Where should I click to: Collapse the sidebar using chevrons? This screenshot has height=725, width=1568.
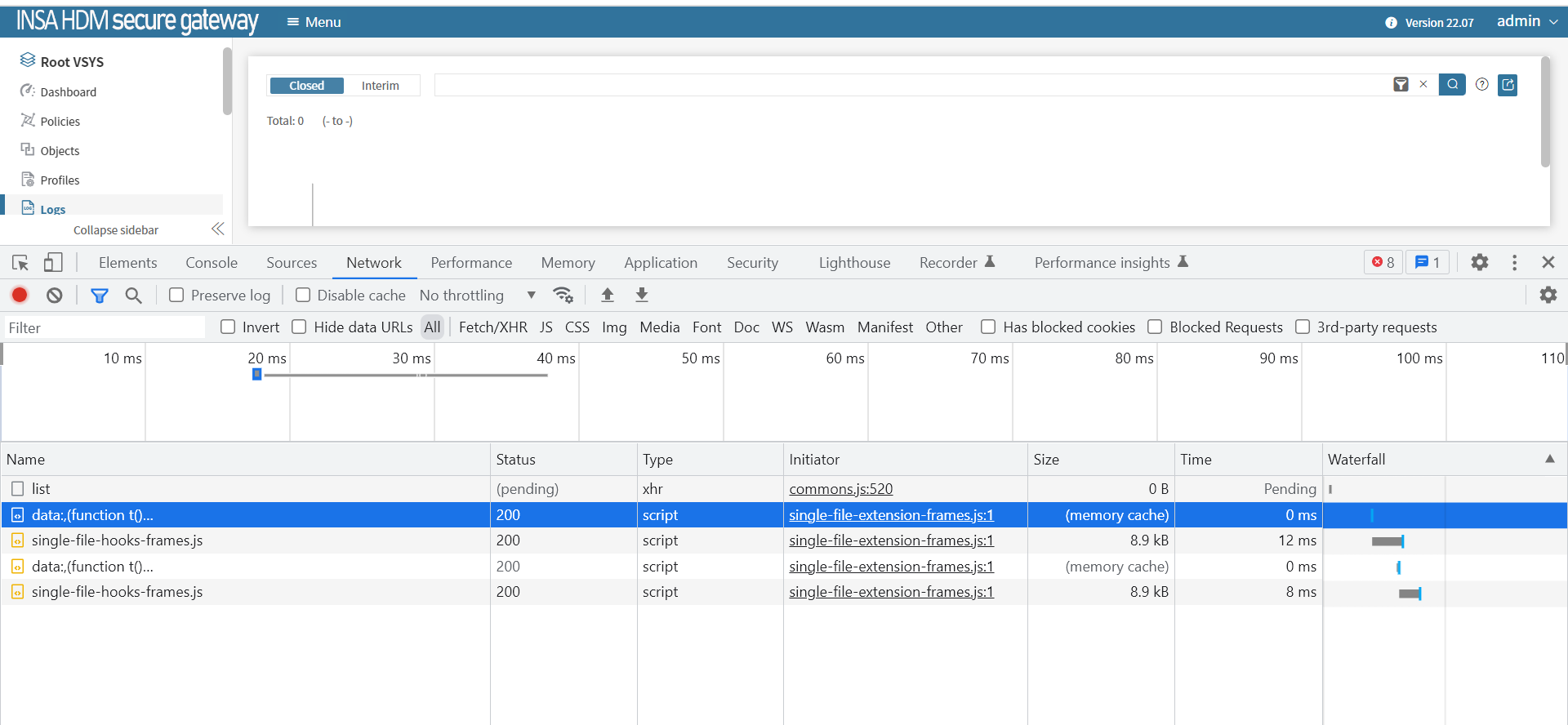click(x=217, y=229)
